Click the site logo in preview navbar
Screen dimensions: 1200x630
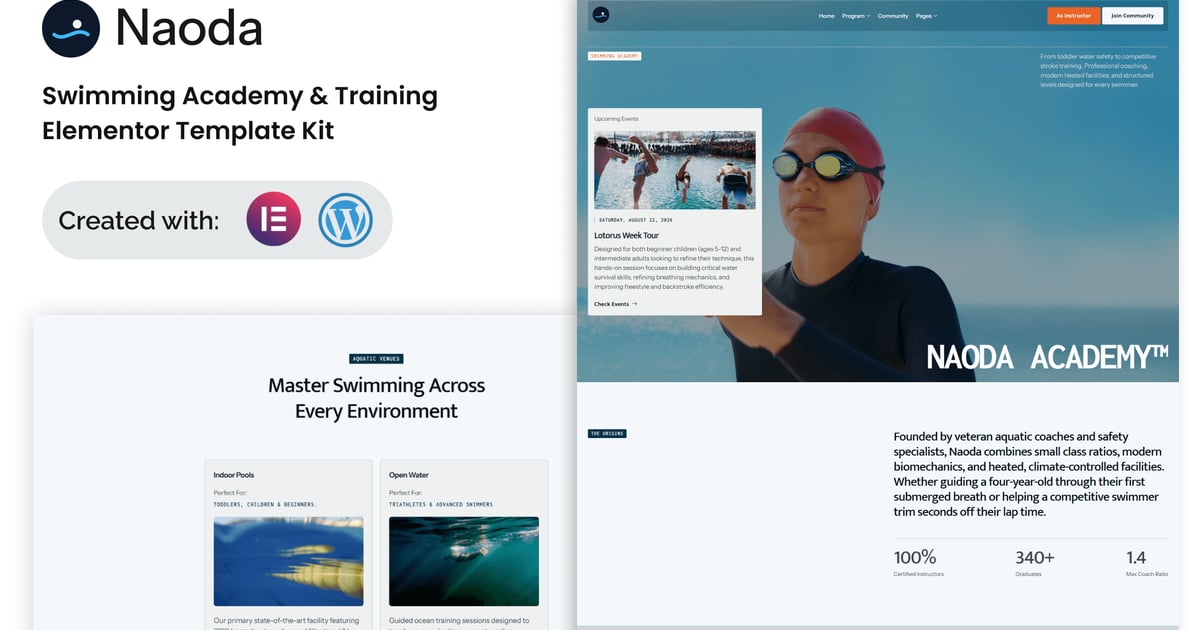click(600, 15)
